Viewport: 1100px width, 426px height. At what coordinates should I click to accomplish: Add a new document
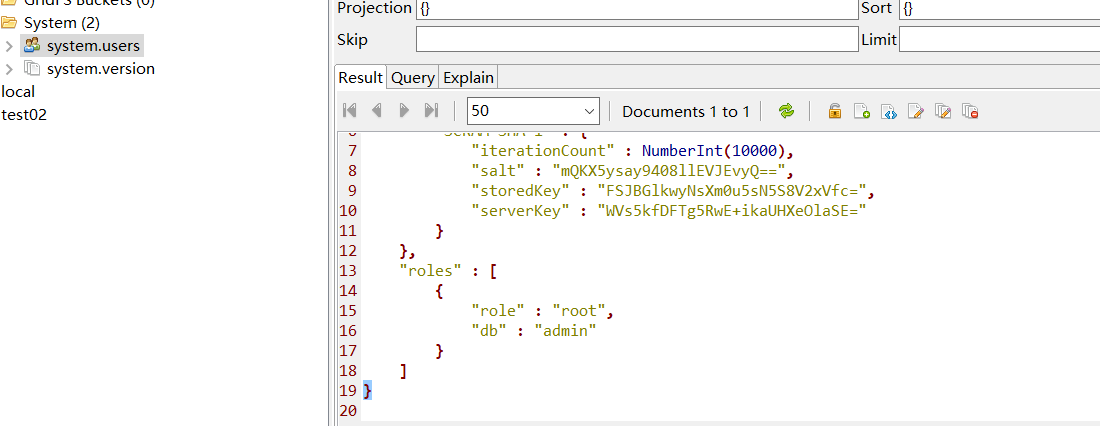[x=861, y=111]
